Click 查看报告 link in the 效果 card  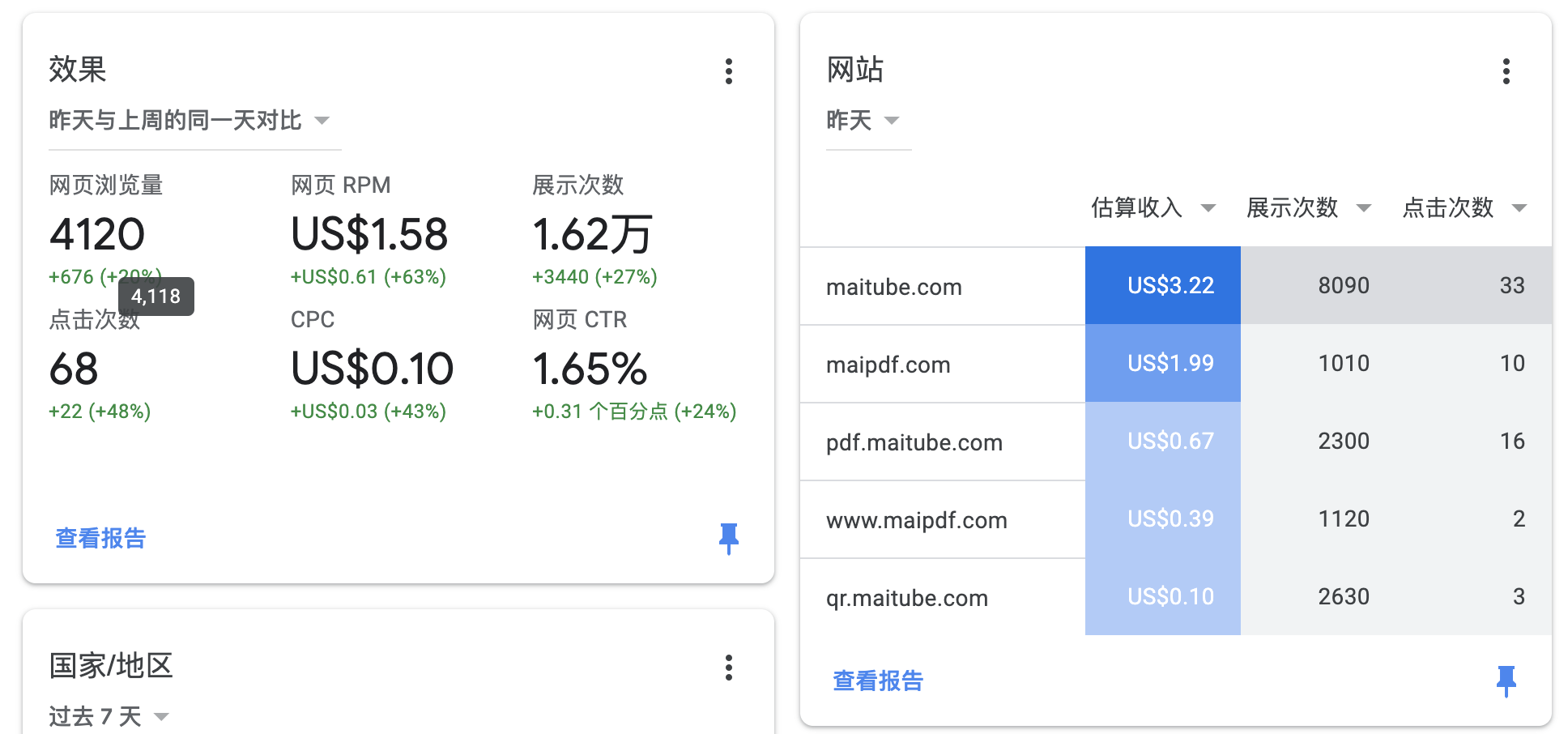click(x=100, y=538)
